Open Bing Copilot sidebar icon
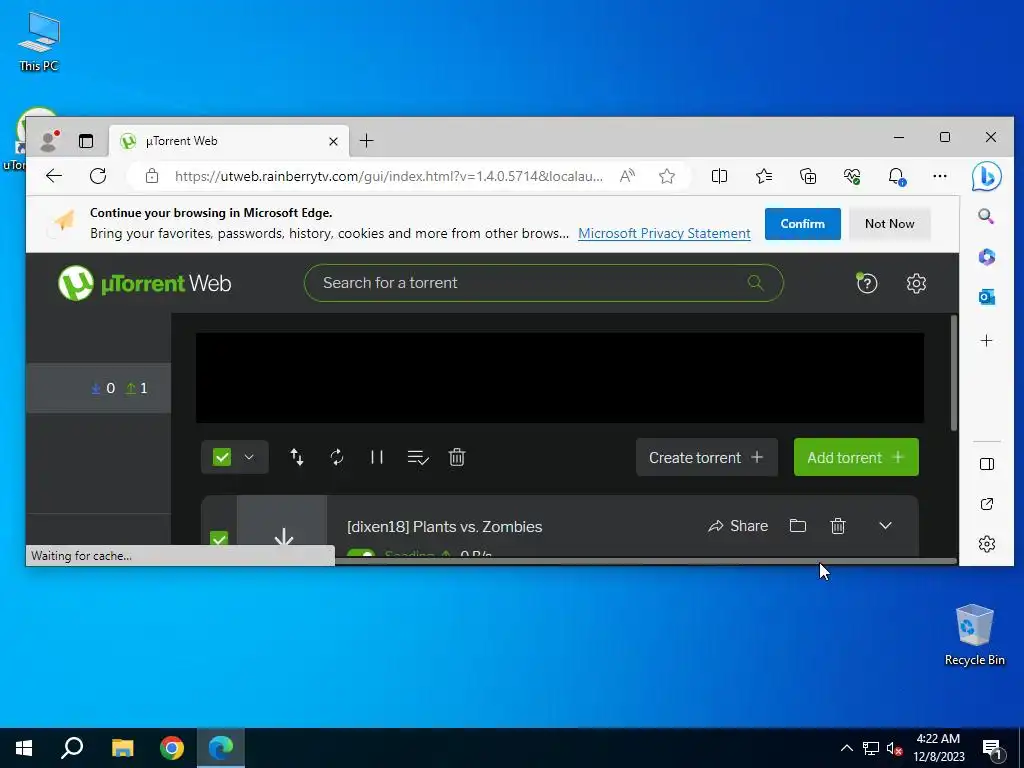The height and width of the screenshot is (768, 1024). (986, 176)
